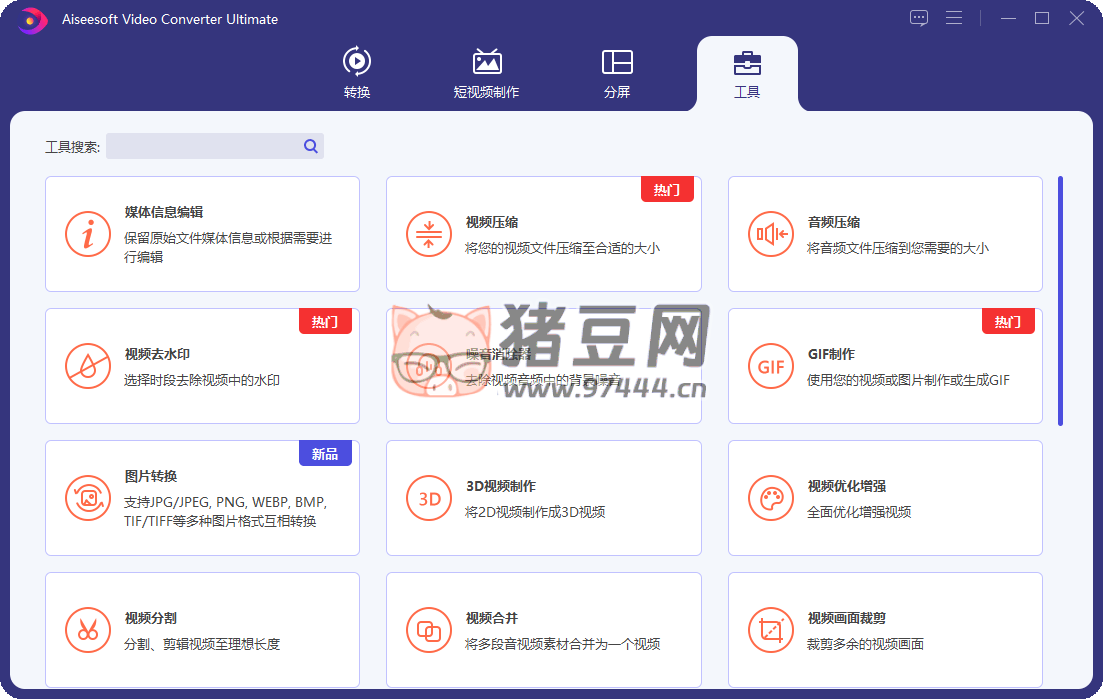Screen dimensions: 1103x699
Task: Open the hamburger menu in title bar
Action: (x=954, y=18)
